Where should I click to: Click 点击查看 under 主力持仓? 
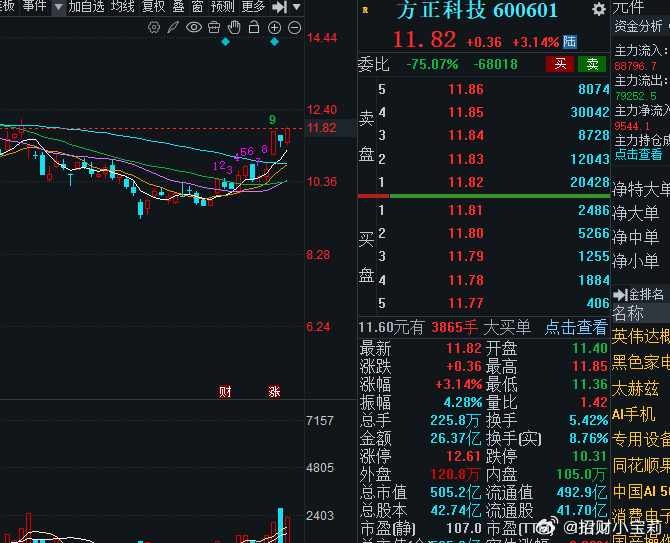638,154
